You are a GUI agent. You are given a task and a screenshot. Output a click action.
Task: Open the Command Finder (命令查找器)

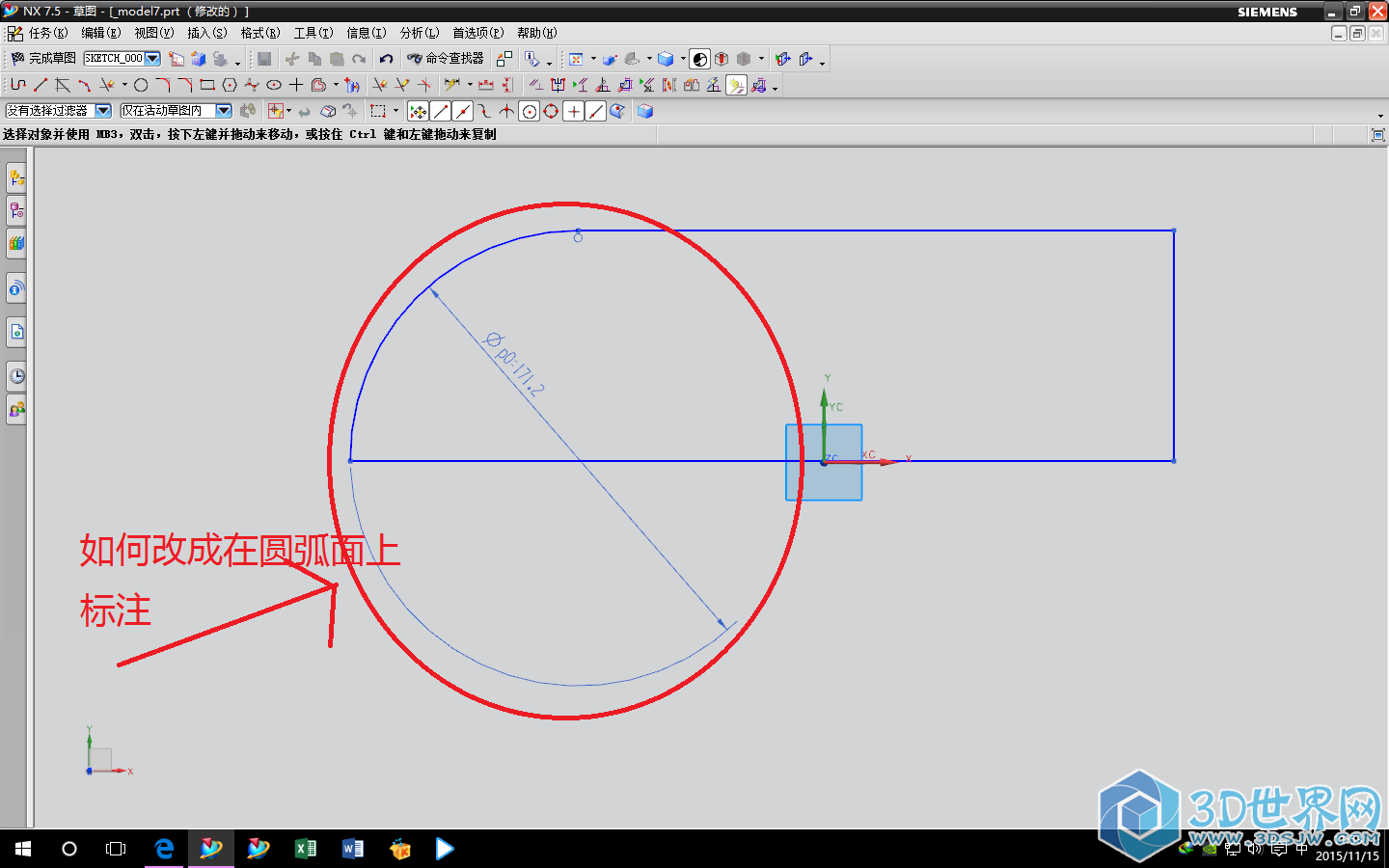[446, 58]
